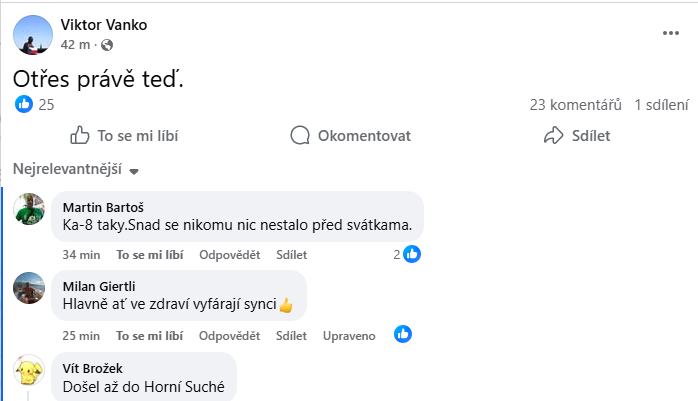
Task: Click the like reaction on Martin Bartoš's comment
Action: point(411,254)
